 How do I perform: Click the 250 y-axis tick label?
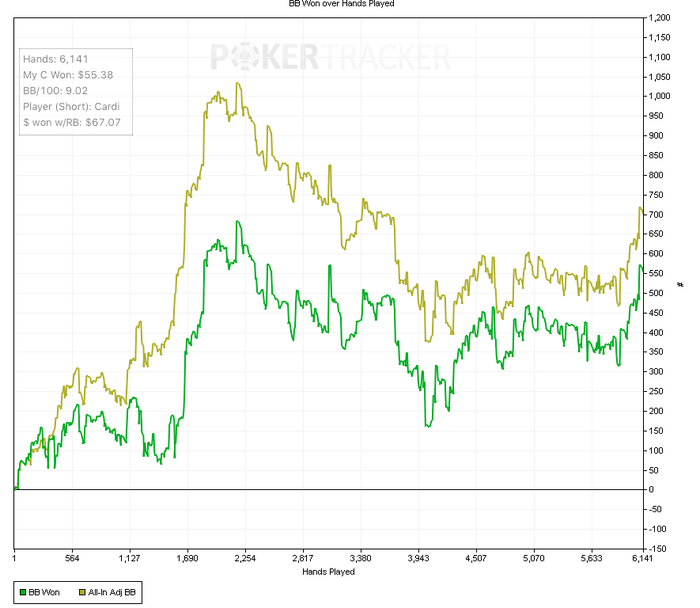coord(656,391)
